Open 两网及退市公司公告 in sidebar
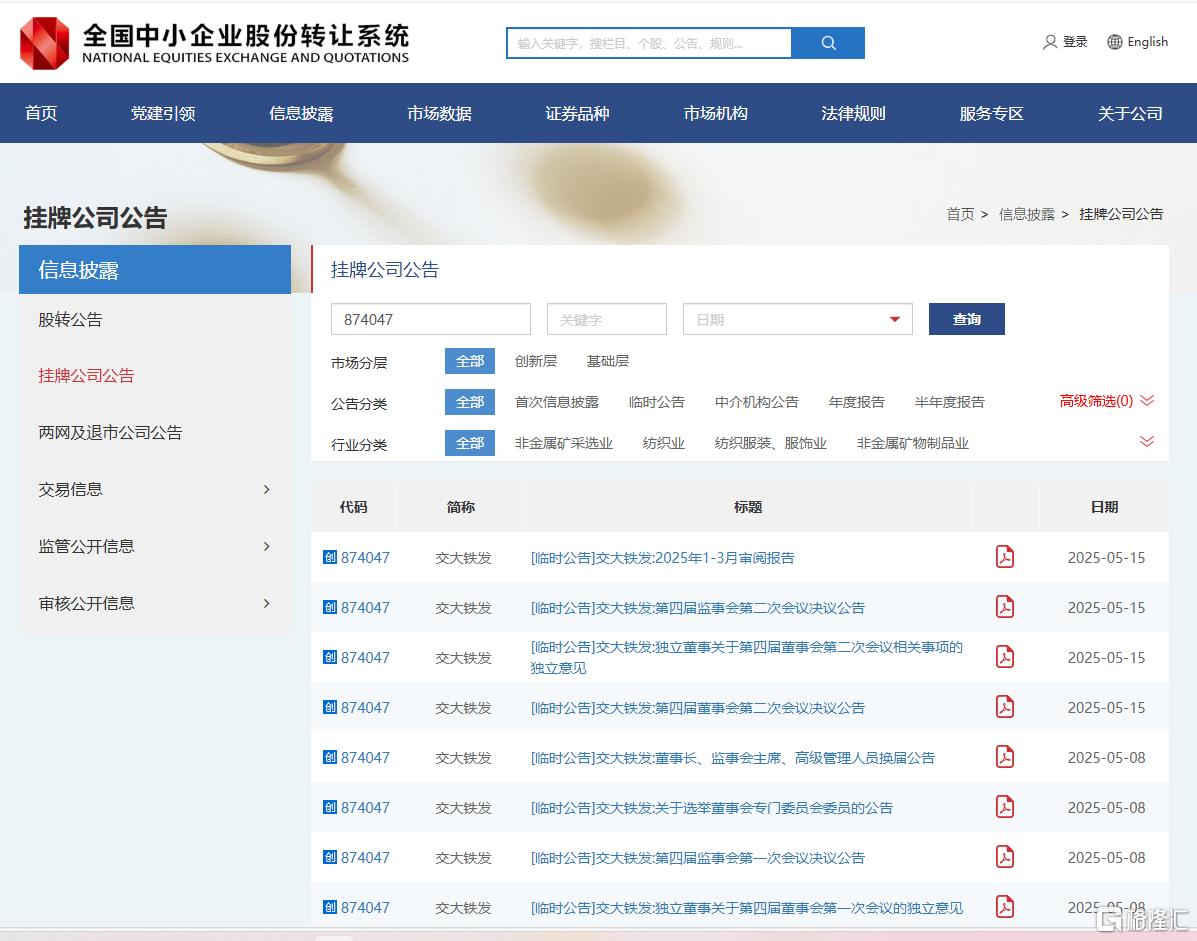Image resolution: width=1197 pixels, height=941 pixels. click(x=111, y=433)
